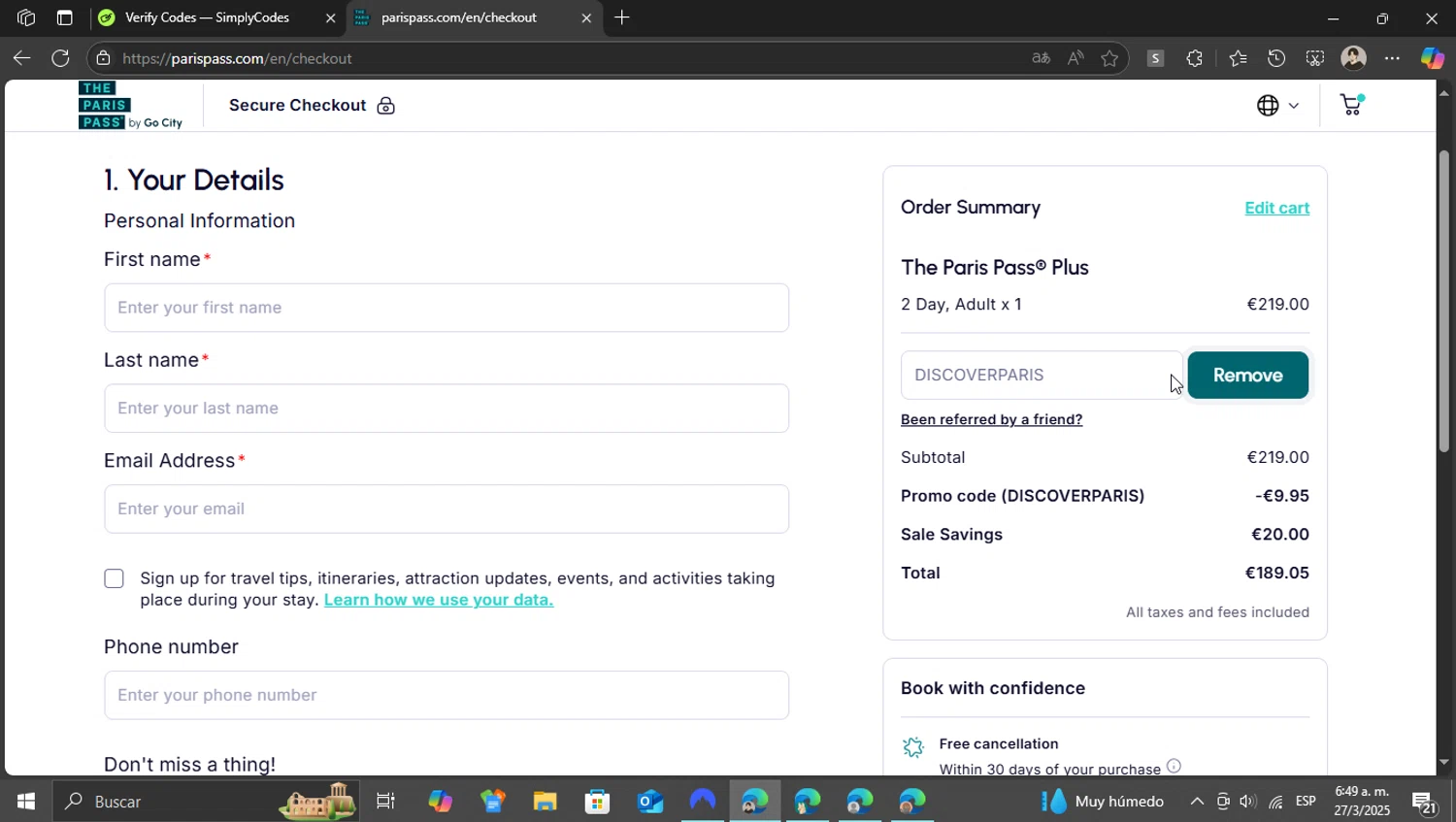1456x822 pixels.
Task: Open the translate page icon
Action: pos(1041,58)
